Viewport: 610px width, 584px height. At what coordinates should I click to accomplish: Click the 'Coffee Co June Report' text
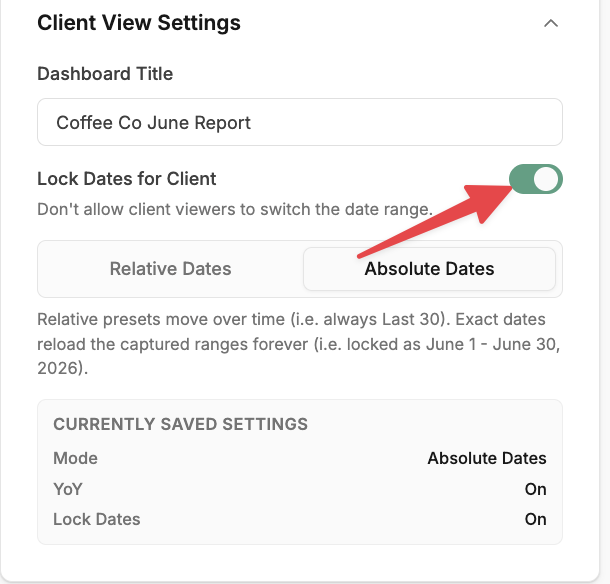pos(153,123)
